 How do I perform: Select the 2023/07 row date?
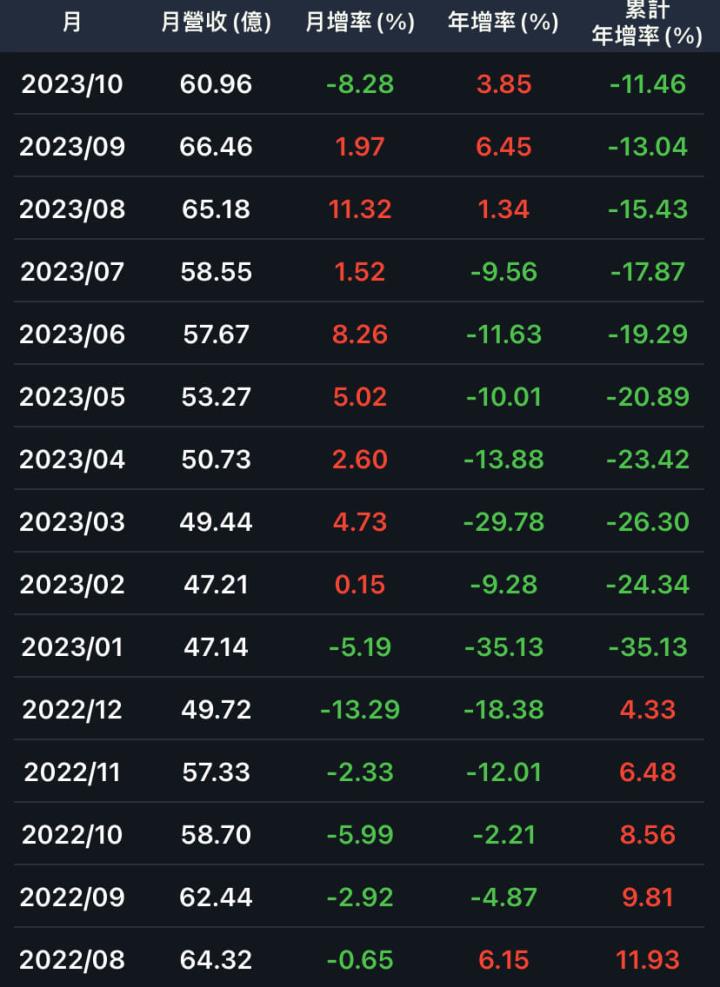(x=72, y=272)
